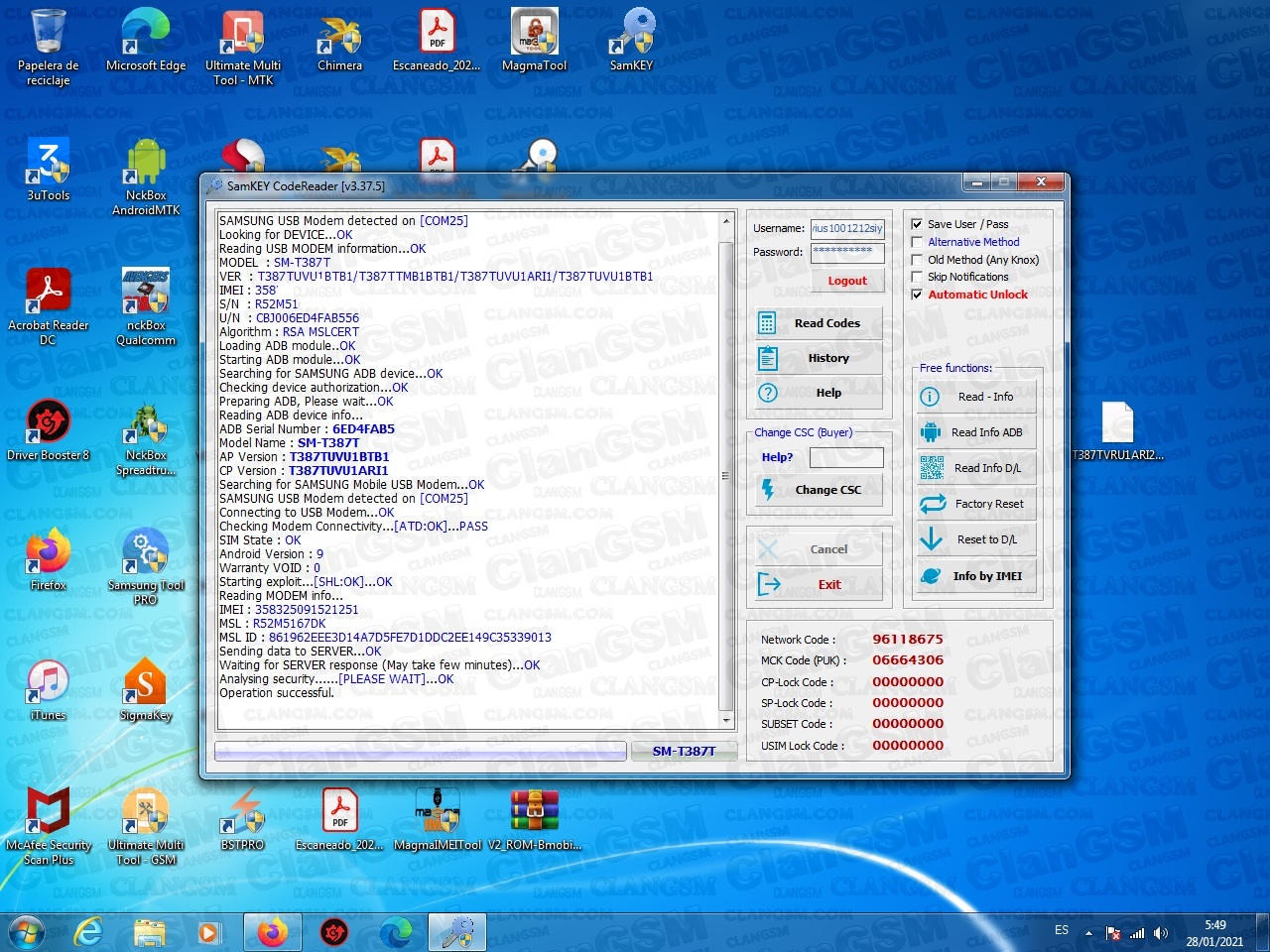Select the MCK Code value 06664306
This screenshot has height=952, width=1270.
click(x=908, y=659)
